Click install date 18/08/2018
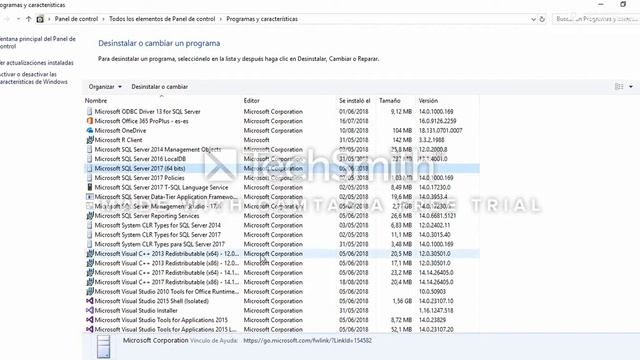The height and width of the screenshot is (360, 640). pos(353,282)
